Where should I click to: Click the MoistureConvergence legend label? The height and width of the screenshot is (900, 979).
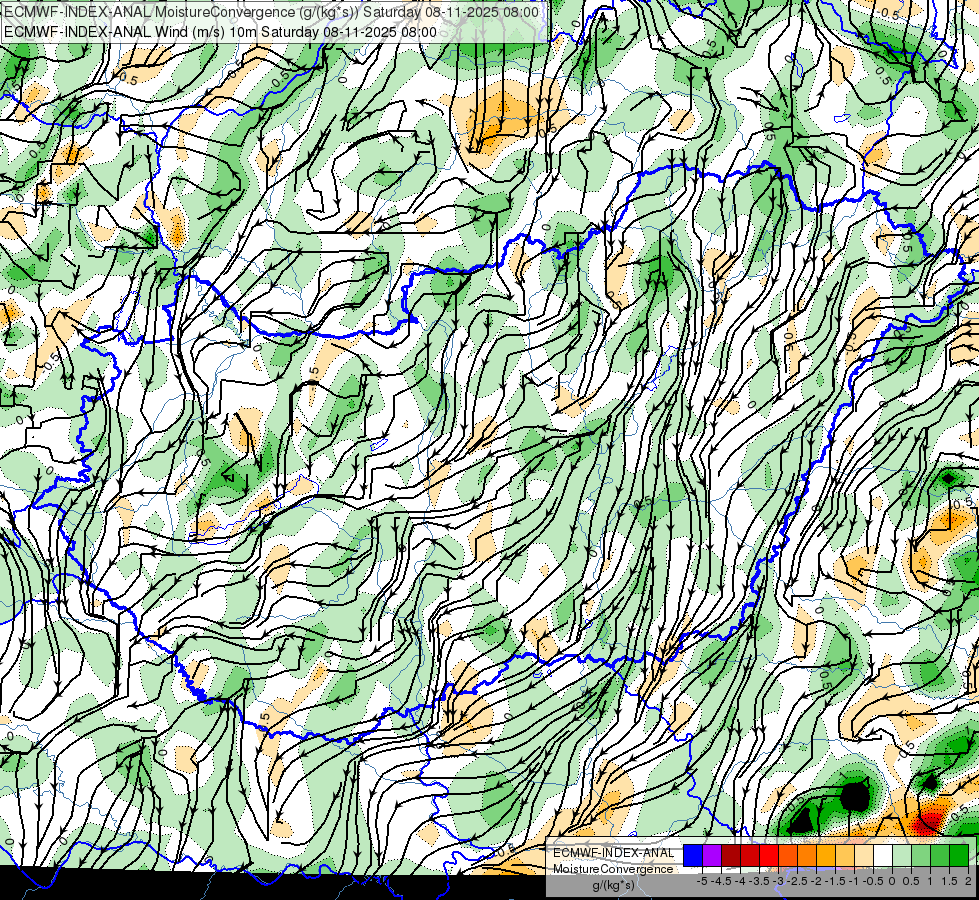(613, 869)
